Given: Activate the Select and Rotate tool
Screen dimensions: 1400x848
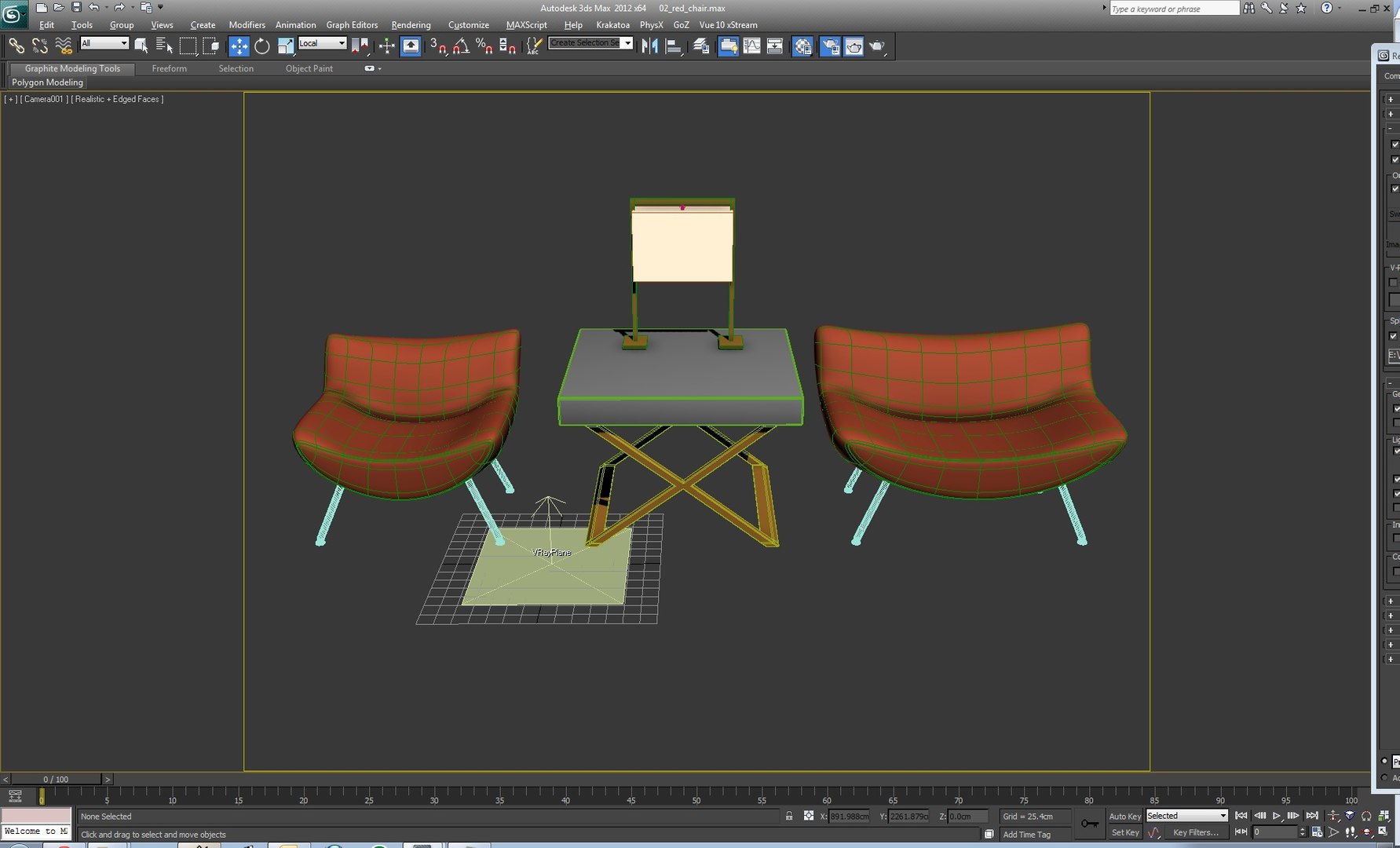Looking at the screenshot, I should [262, 46].
